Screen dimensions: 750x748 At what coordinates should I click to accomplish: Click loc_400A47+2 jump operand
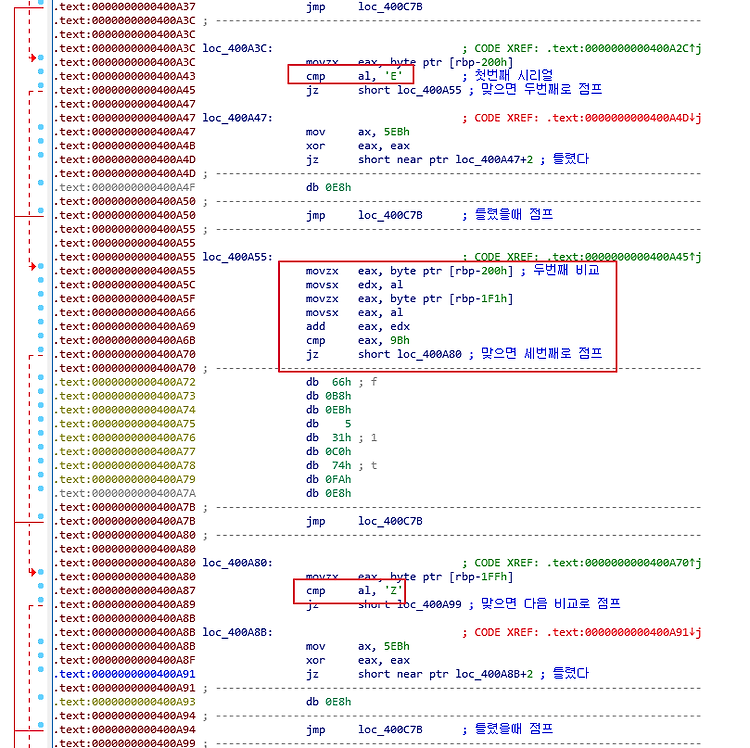(494, 159)
